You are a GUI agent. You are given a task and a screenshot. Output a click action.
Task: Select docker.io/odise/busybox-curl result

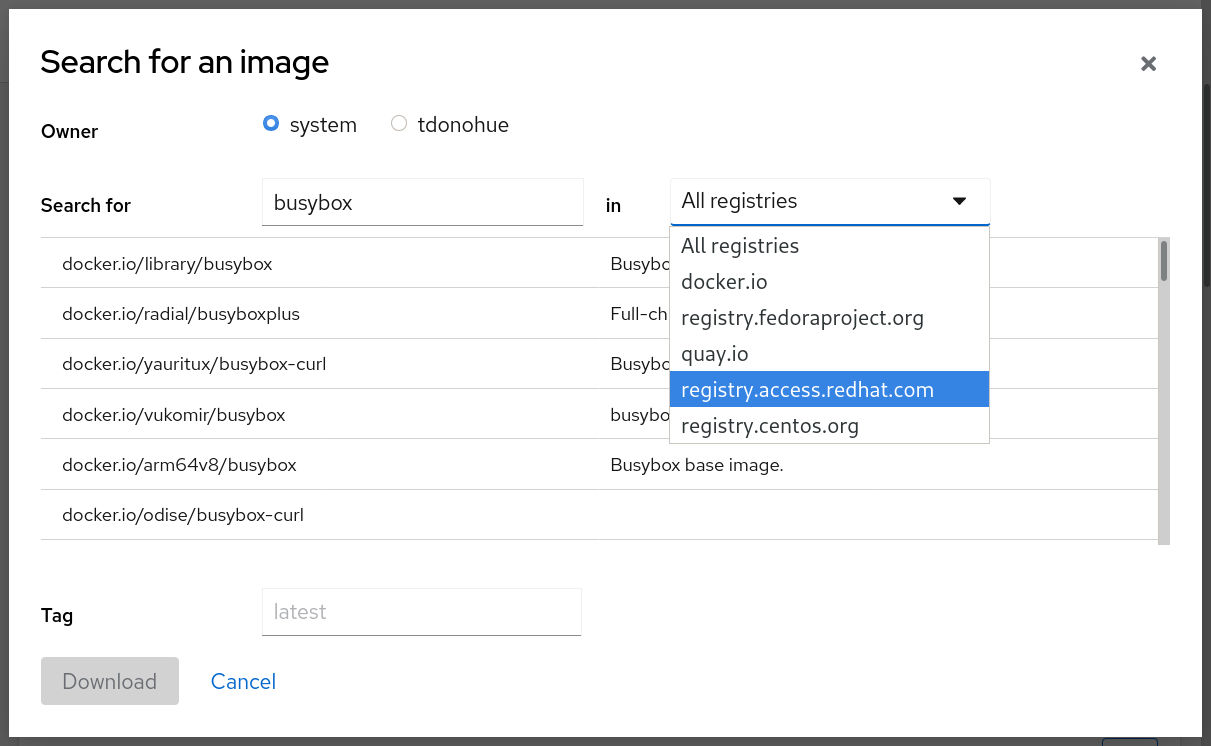pos(599,515)
